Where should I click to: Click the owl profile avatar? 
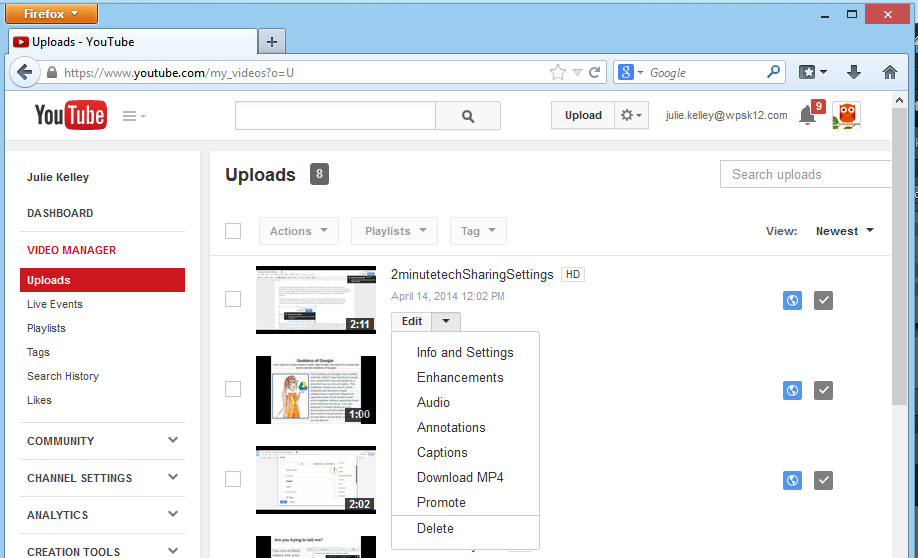[847, 115]
